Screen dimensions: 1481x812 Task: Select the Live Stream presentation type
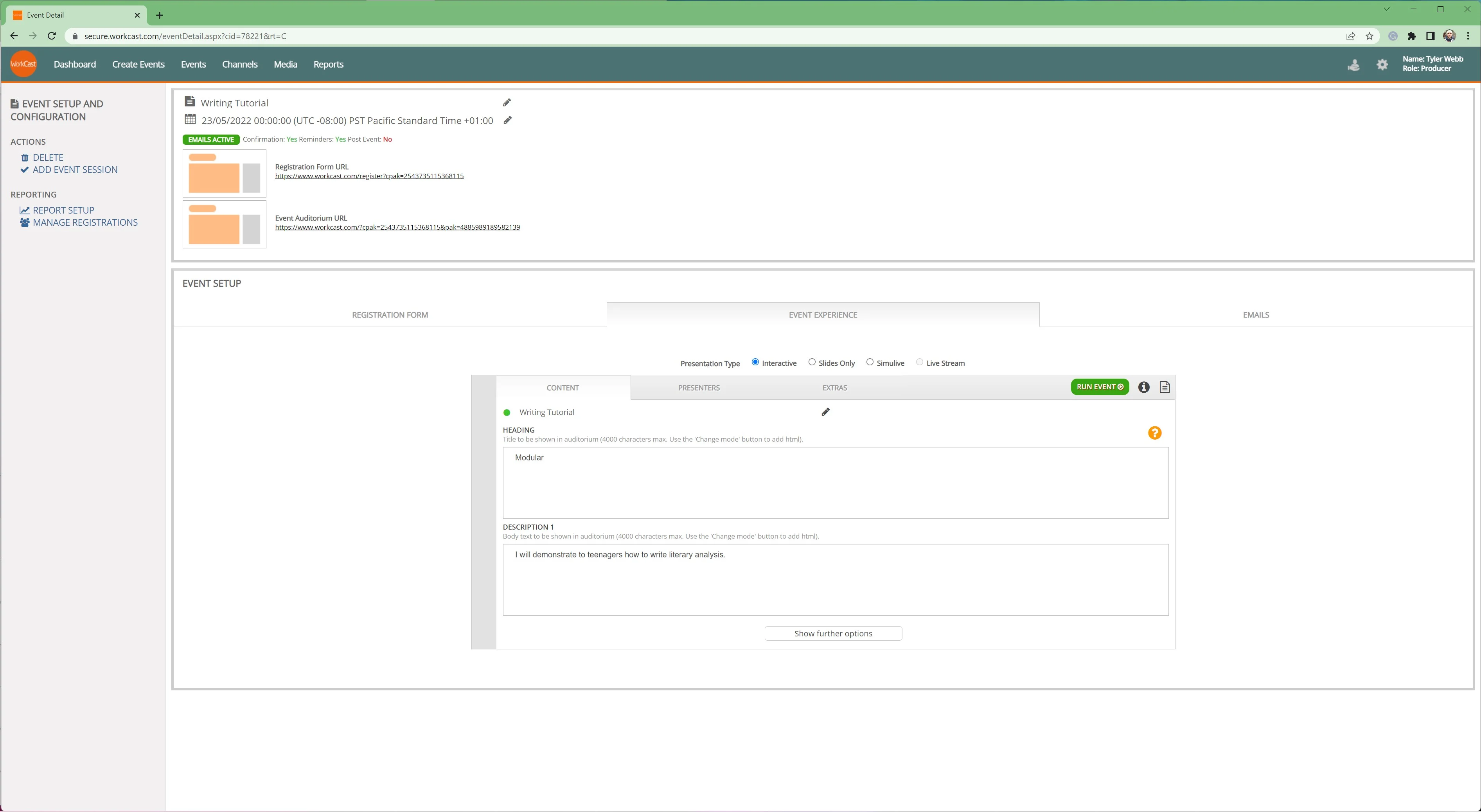(x=918, y=362)
